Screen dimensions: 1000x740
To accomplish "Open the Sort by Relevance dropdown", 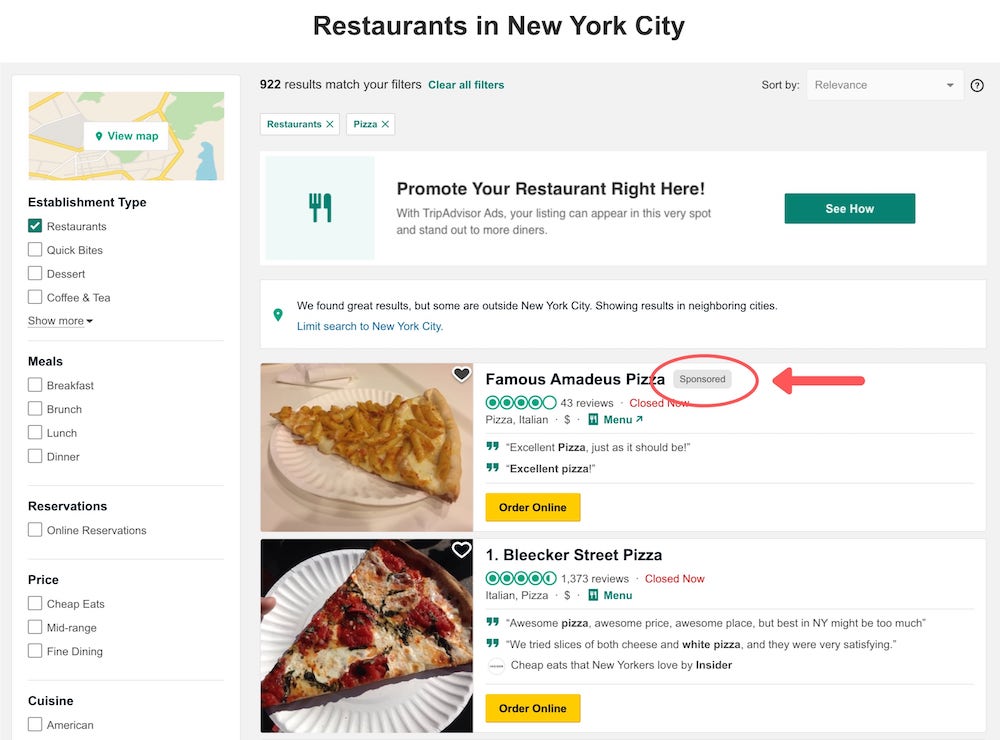I will (x=885, y=85).
